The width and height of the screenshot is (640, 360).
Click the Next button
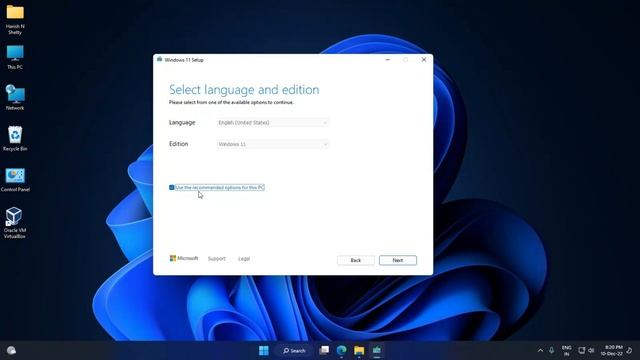[x=398, y=260]
